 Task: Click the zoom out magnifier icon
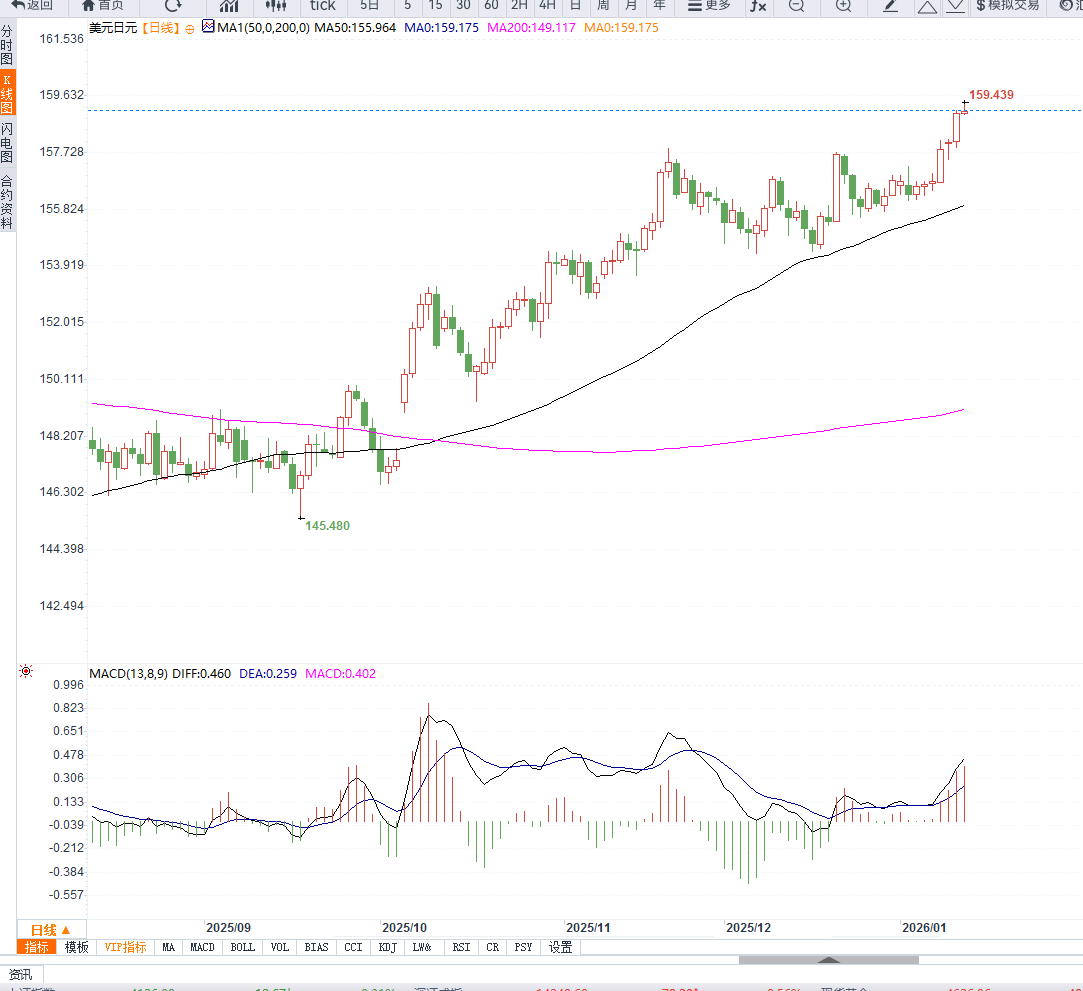coord(796,6)
